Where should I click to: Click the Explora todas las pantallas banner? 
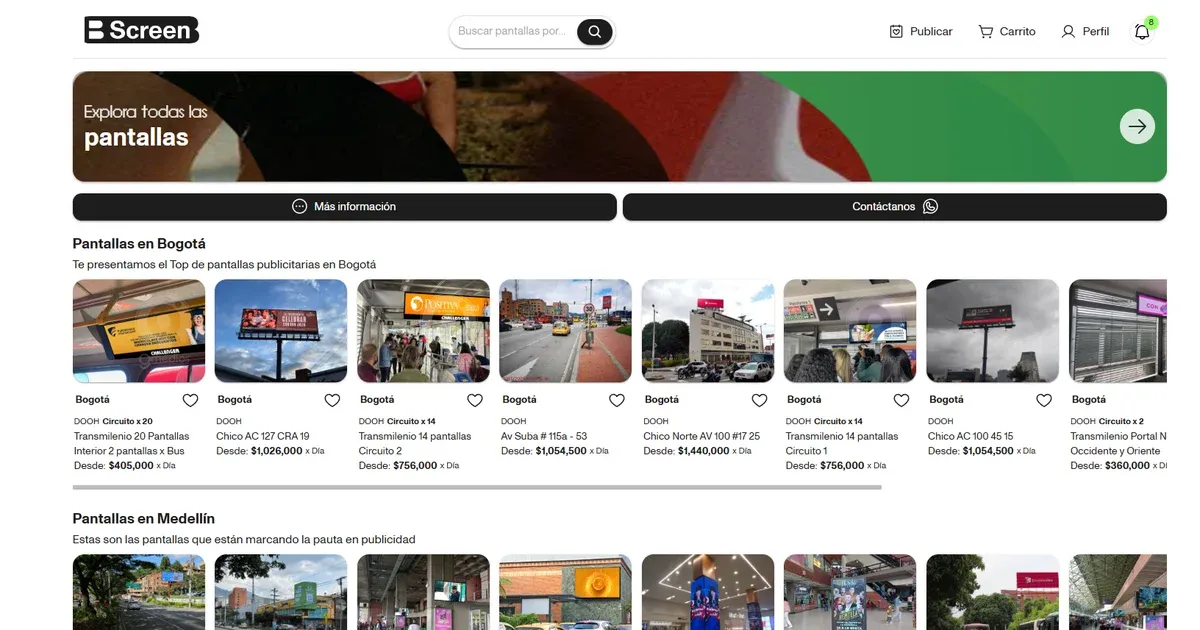pyautogui.click(x=619, y=126)
